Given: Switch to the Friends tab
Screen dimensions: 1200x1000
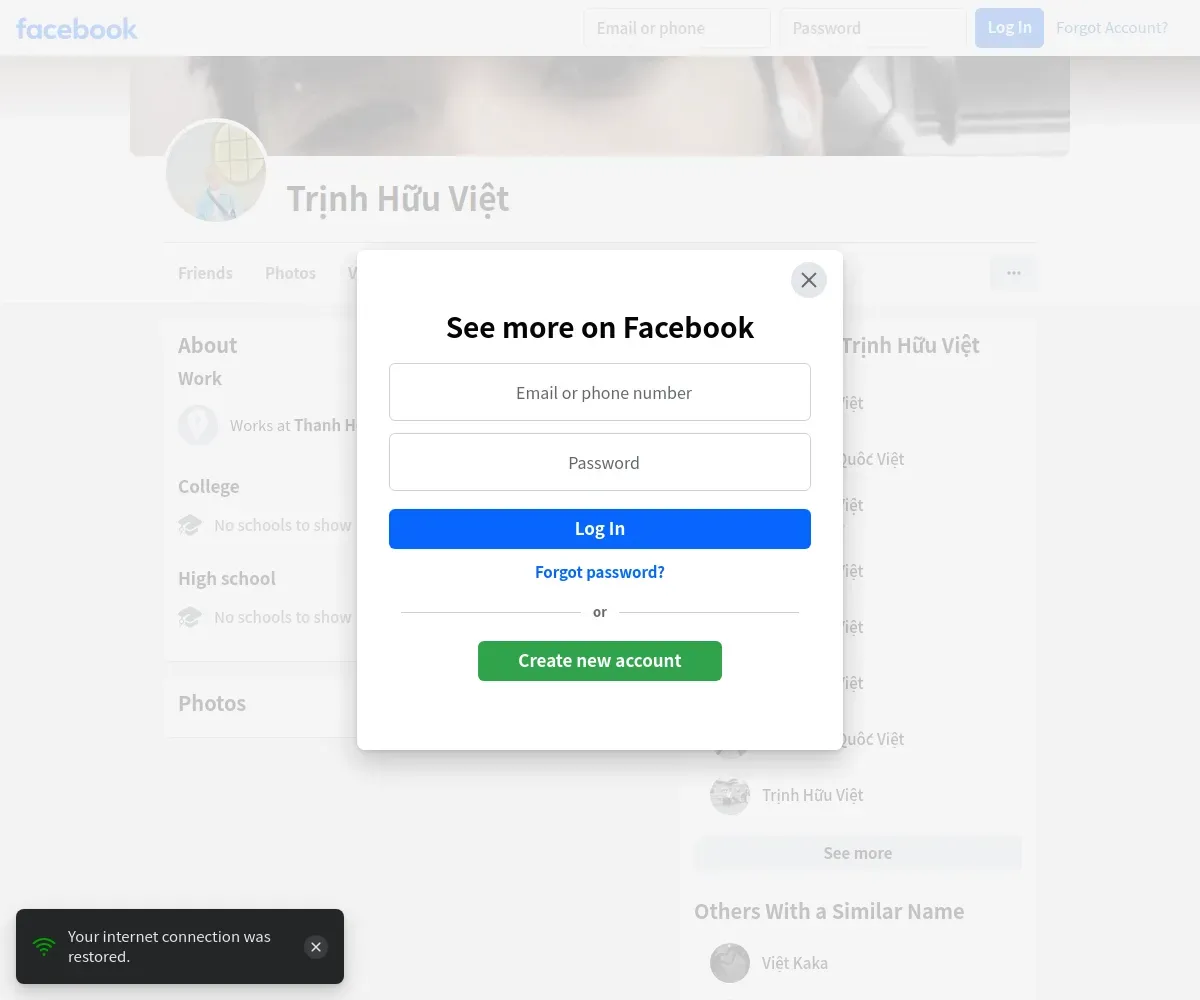Looking at the screenshot, I should tap(205, 273).
